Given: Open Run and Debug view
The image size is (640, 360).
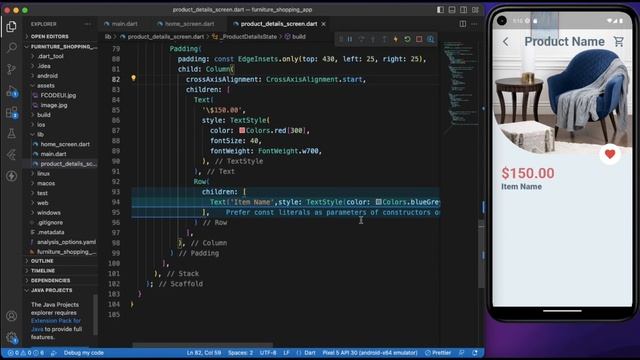Looking at the screenshot, I should (11, 91).
